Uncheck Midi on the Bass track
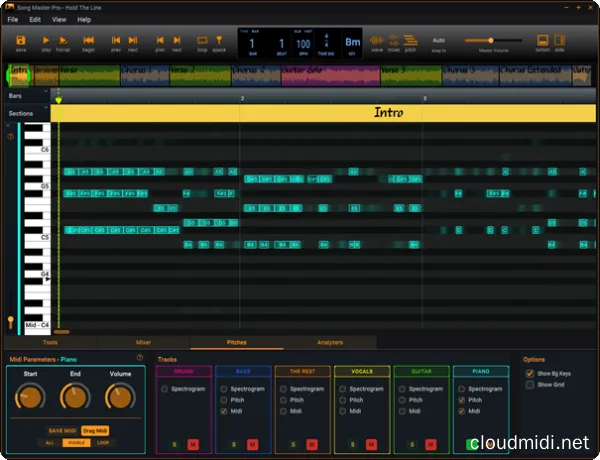 pos(224,411)
